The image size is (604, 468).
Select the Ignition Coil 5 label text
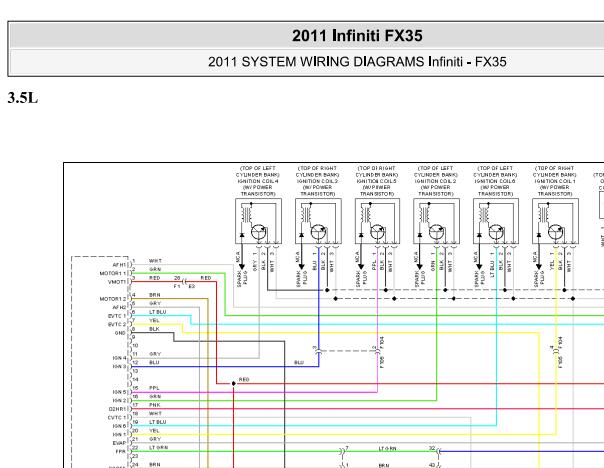(x=377, y=181)
